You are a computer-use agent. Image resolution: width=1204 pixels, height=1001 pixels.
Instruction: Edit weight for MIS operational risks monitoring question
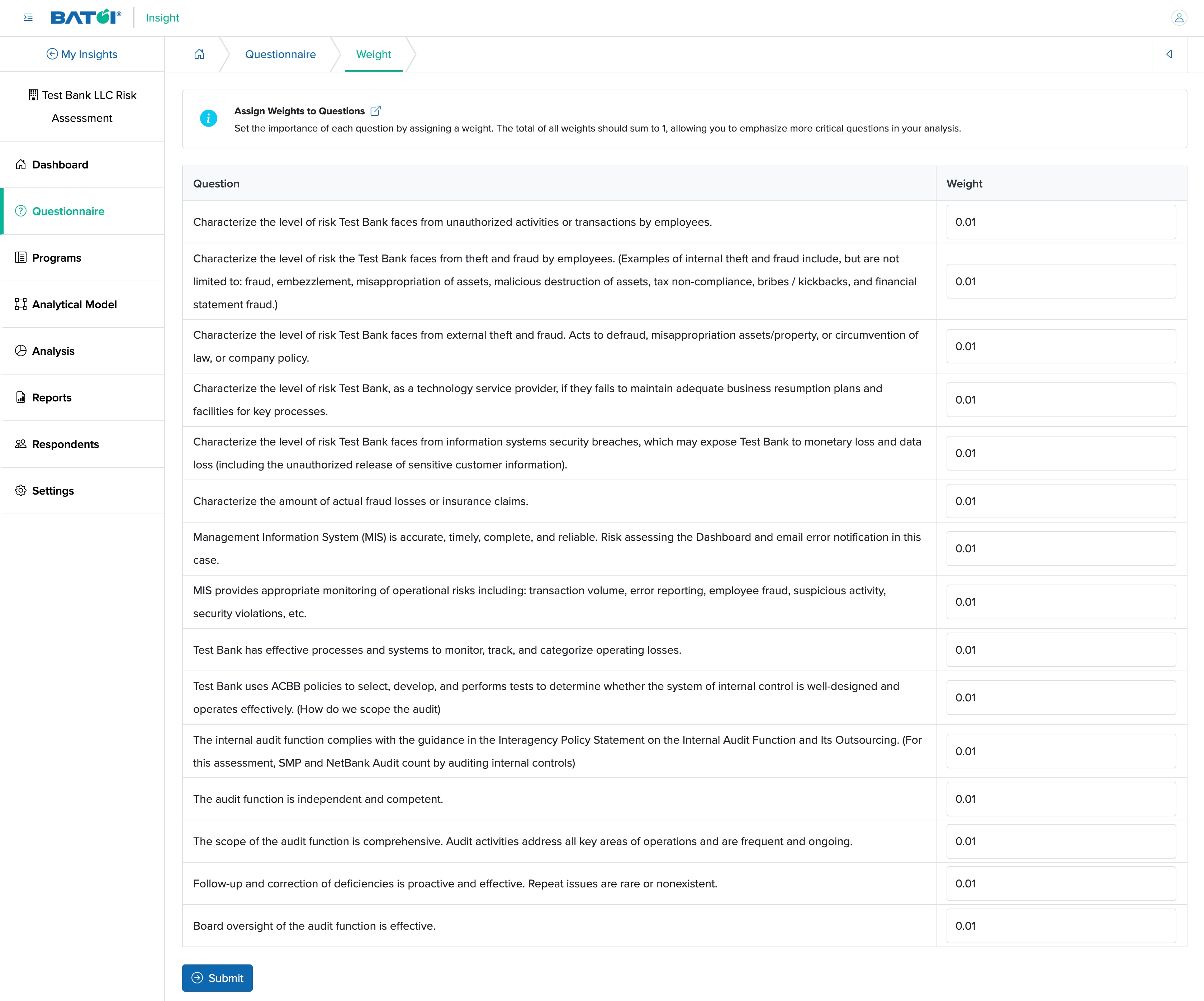(1061, 602)
